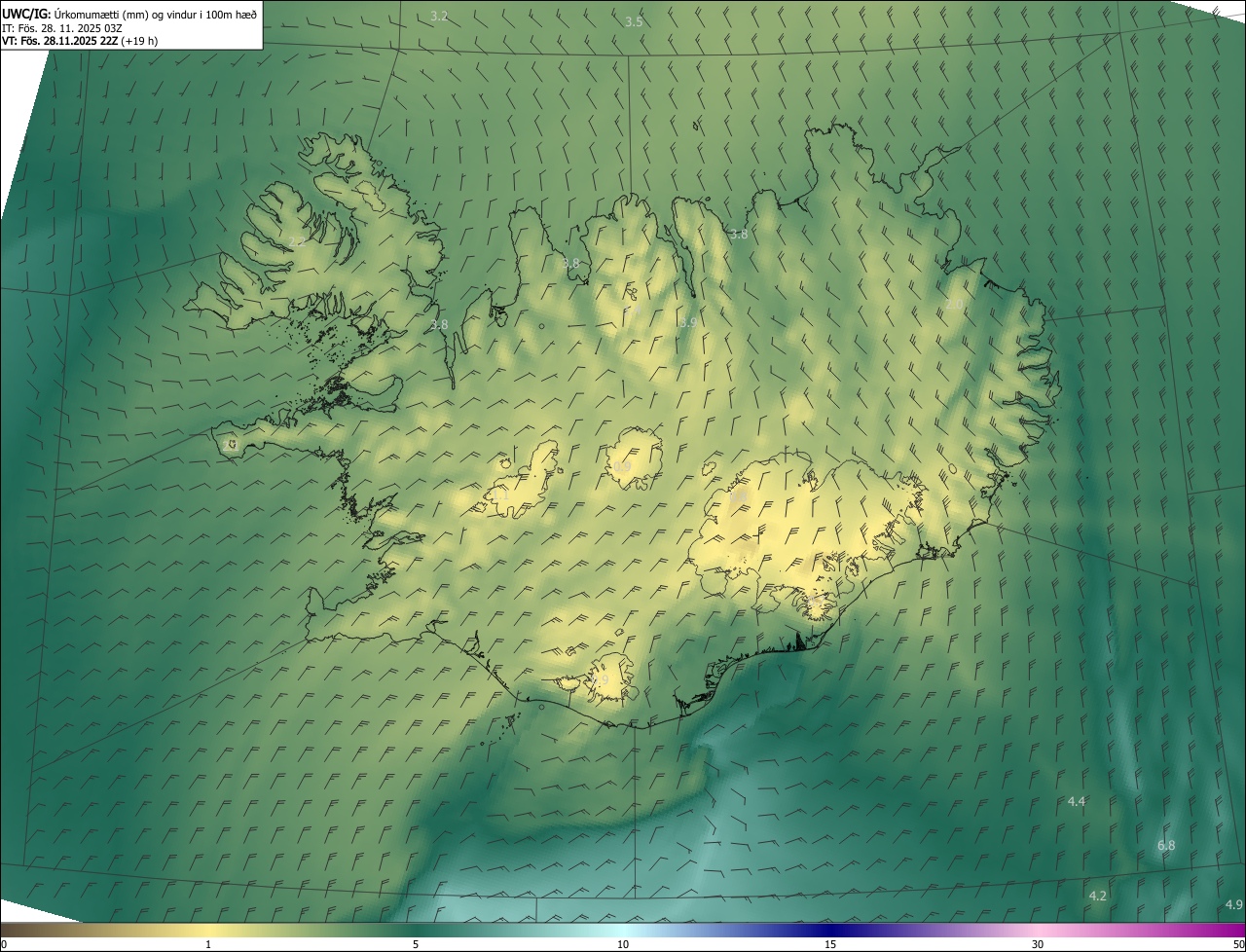Click the 3.9 value label in north Iceland

(687, 322)
